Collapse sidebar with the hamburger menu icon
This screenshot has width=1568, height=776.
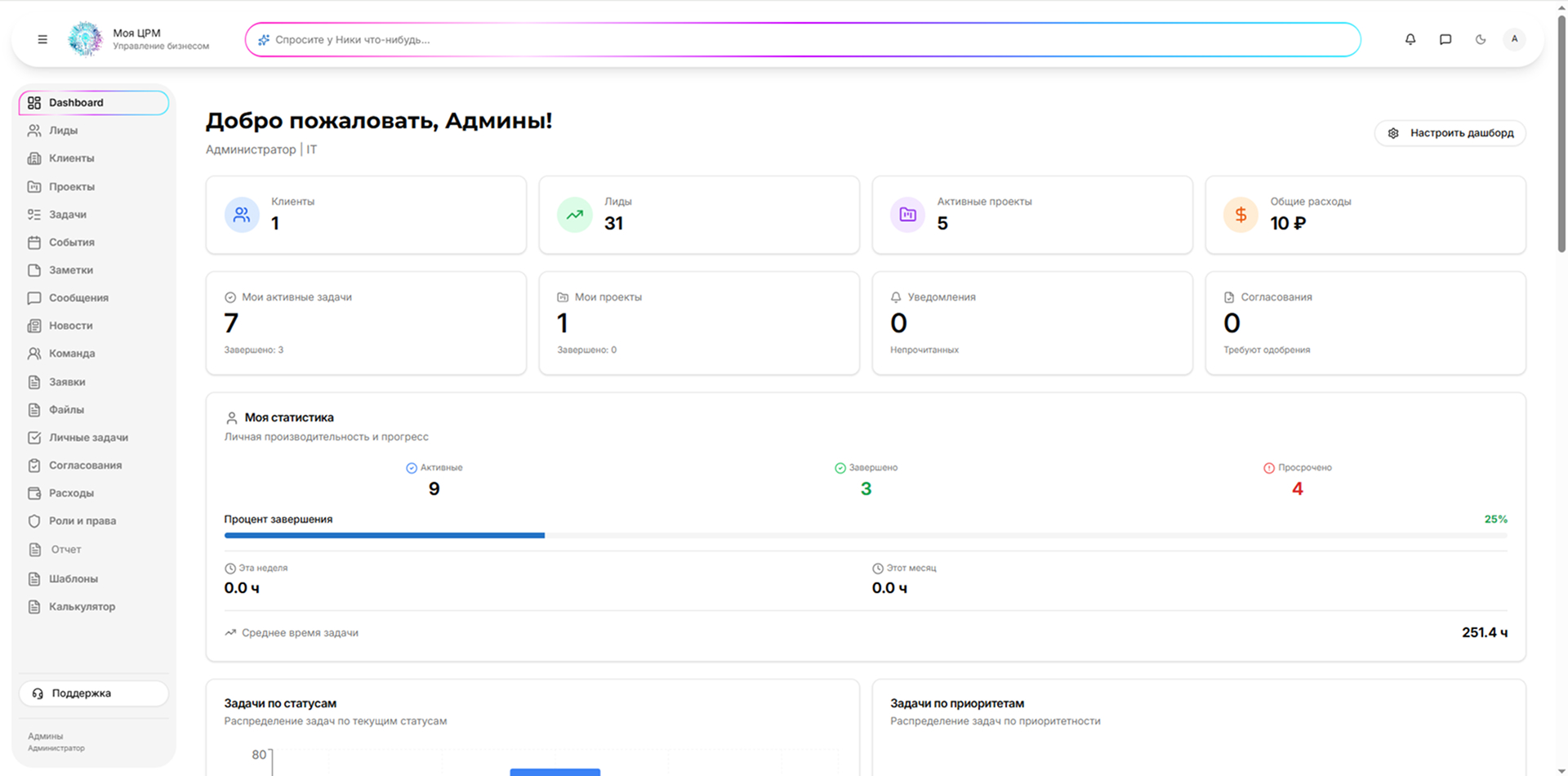coord(42,39)
